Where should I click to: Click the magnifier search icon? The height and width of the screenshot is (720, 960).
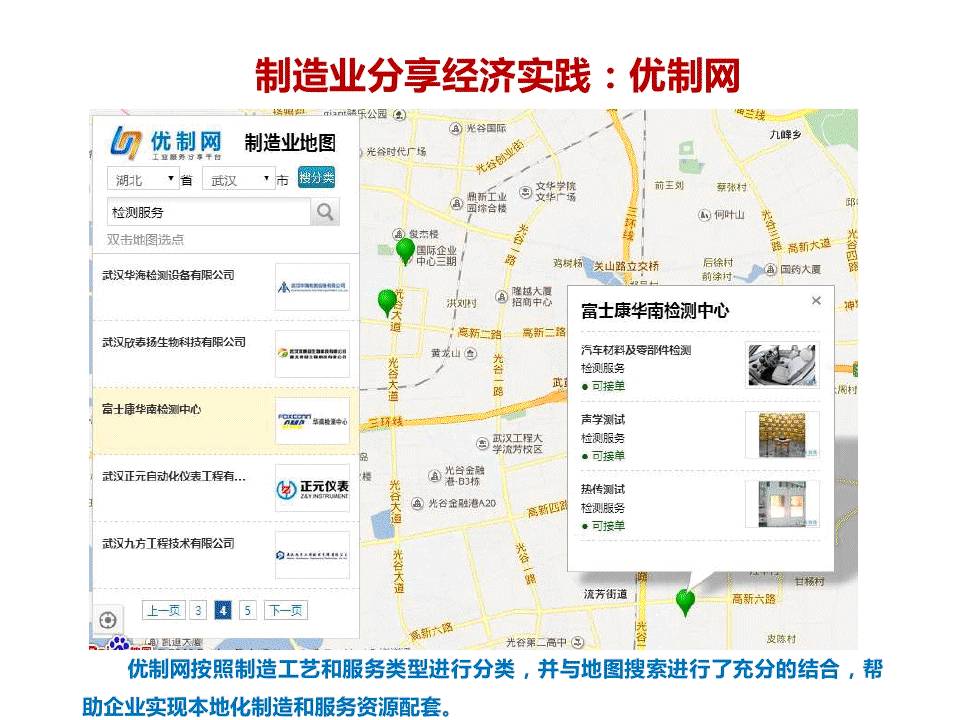click(x=325, y=212)
